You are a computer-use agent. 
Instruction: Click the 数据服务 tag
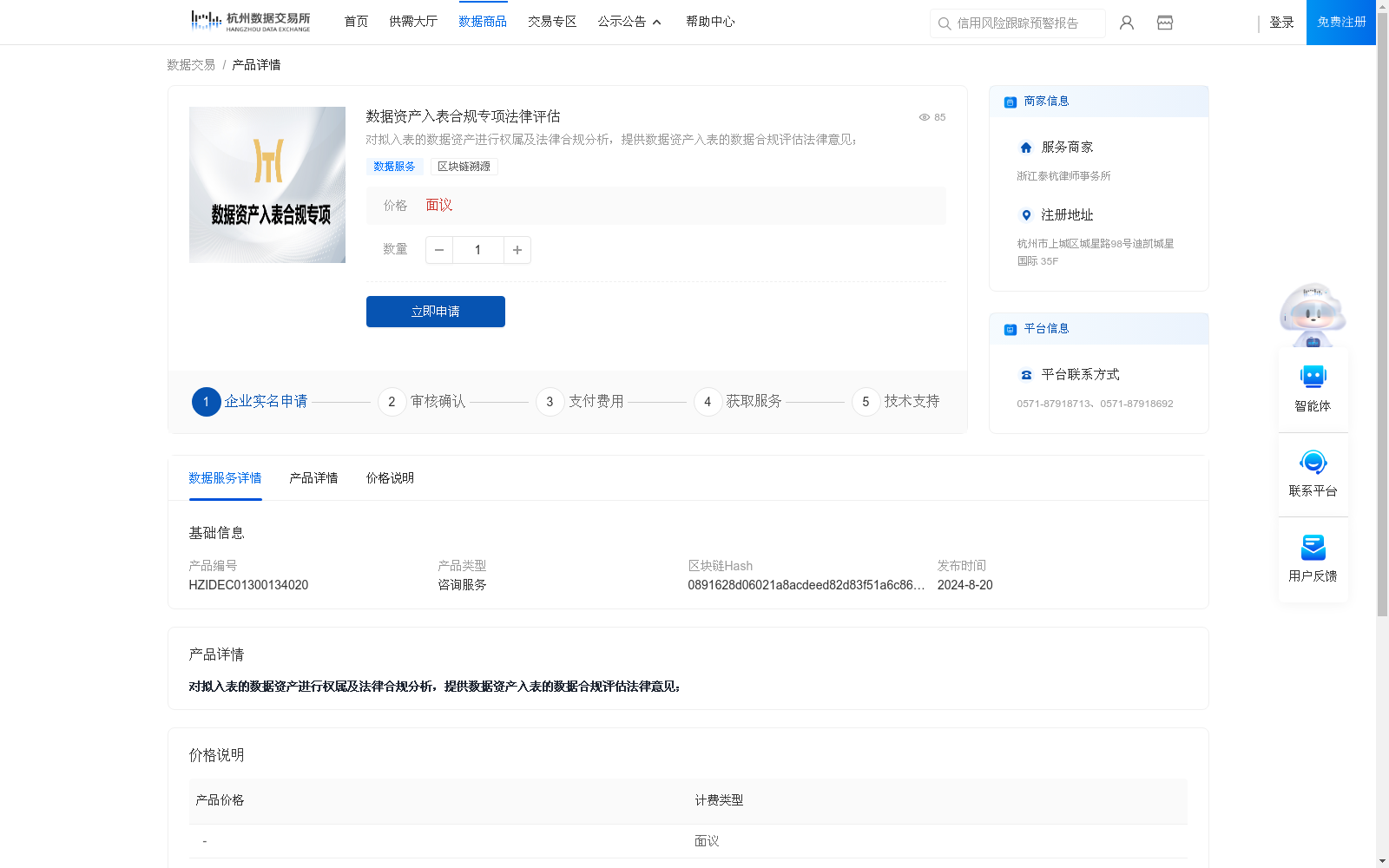coord(394,167)
